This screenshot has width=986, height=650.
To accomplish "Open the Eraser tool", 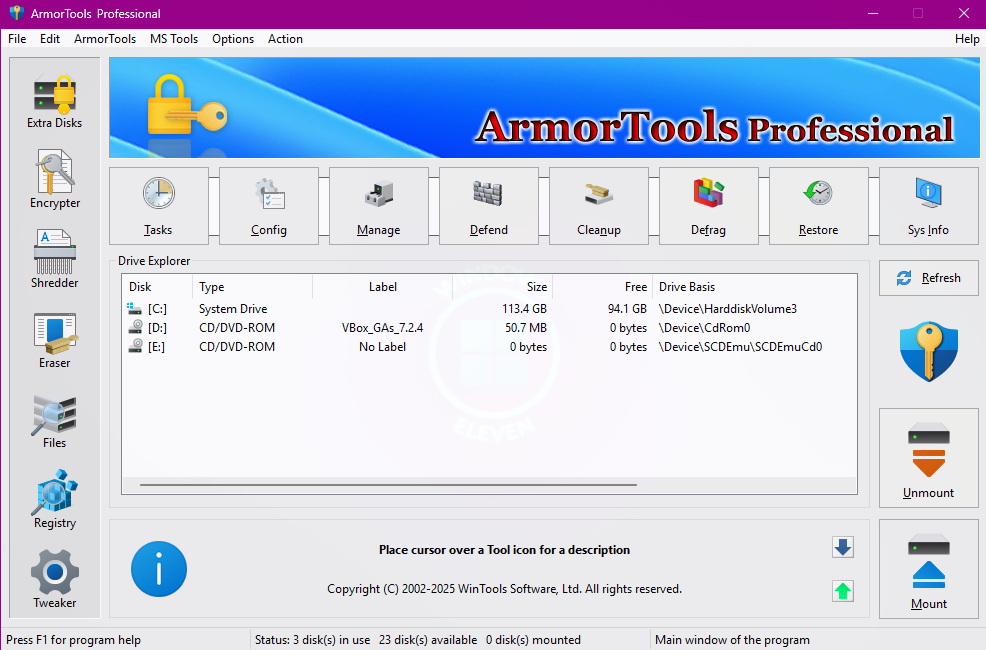I will click(x=55, y=339).
